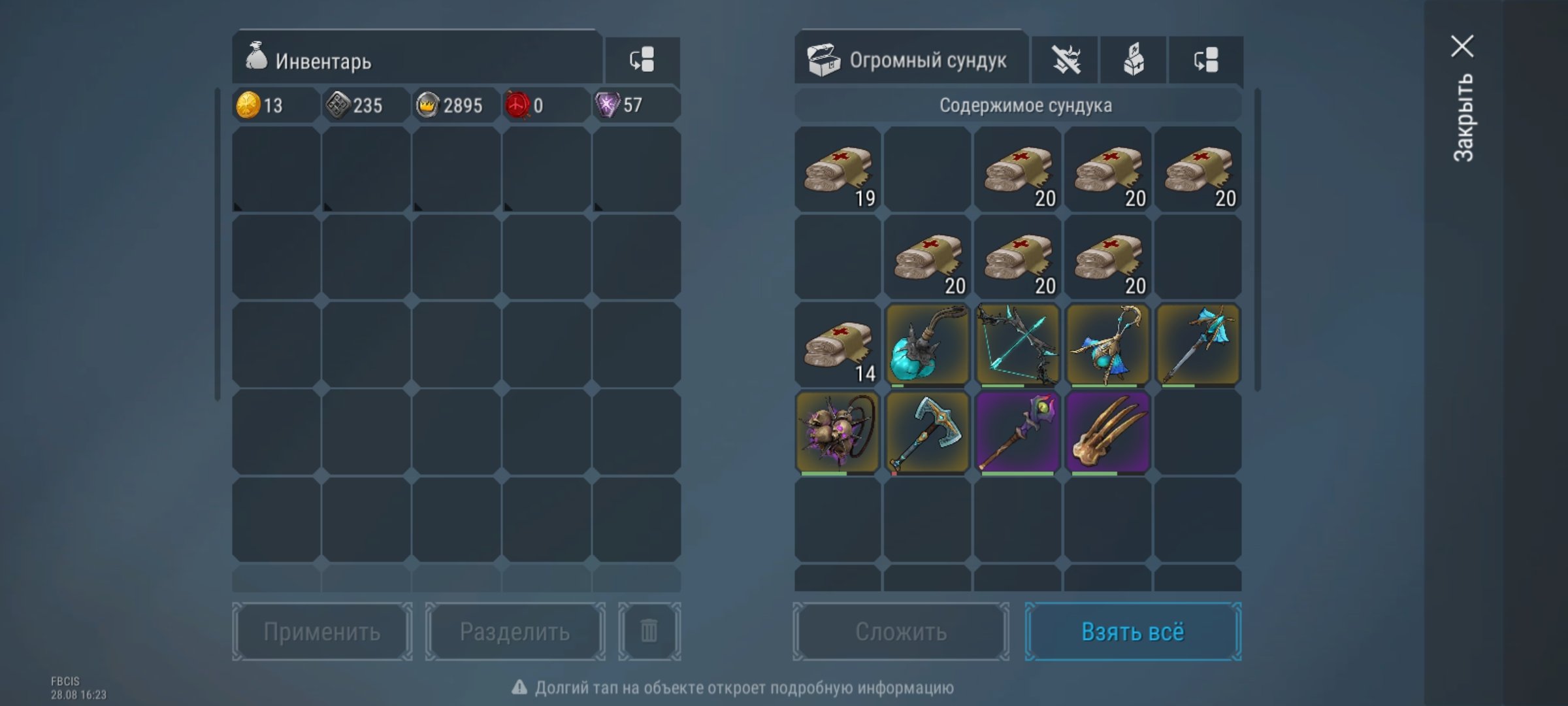
Task: Click the crossed swords icon in chest header
Action: pos(1066,60)
